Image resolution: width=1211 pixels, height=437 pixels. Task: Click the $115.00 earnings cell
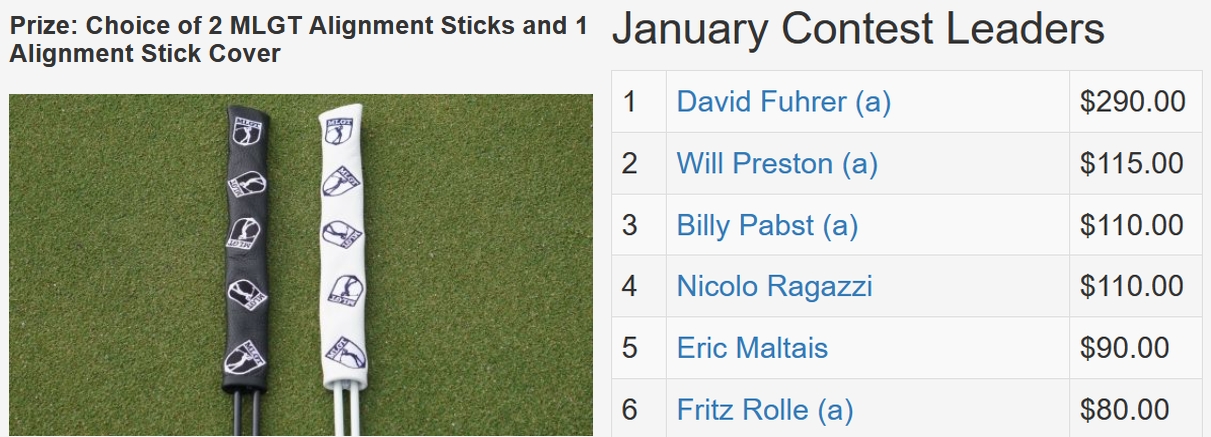coord(1133,164)
